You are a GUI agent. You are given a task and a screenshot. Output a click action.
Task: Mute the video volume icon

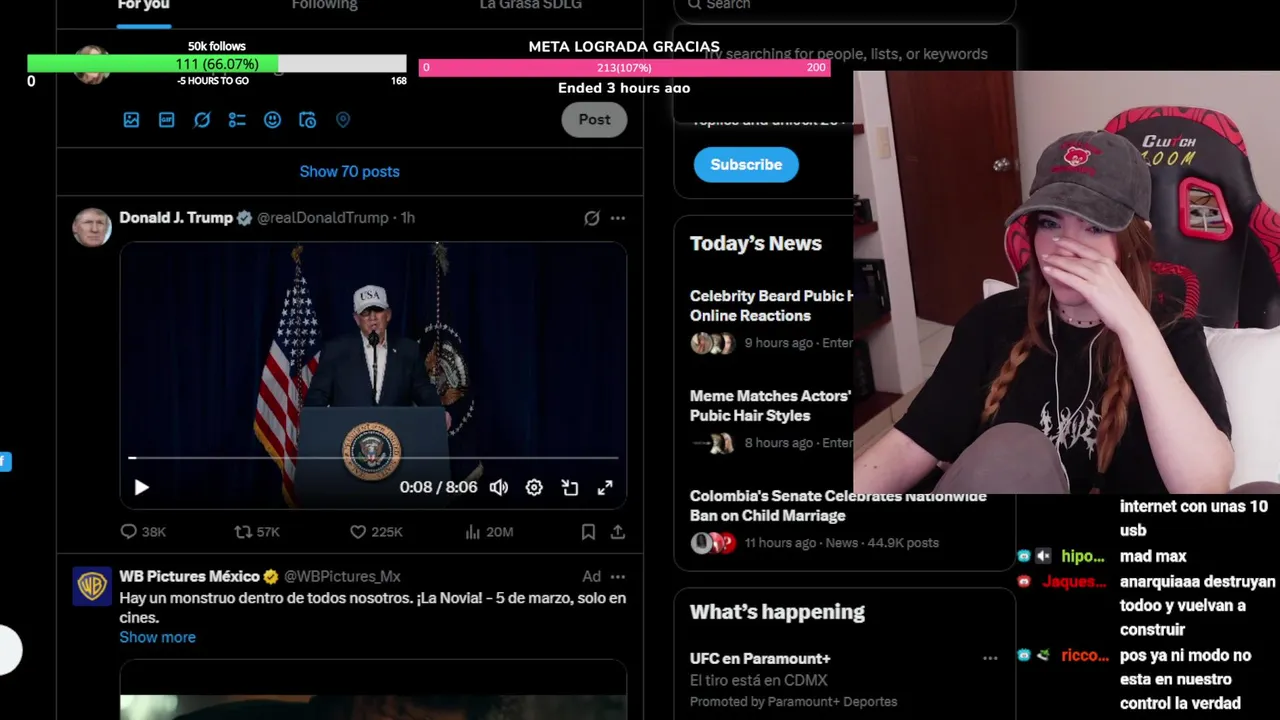[498, 488]
